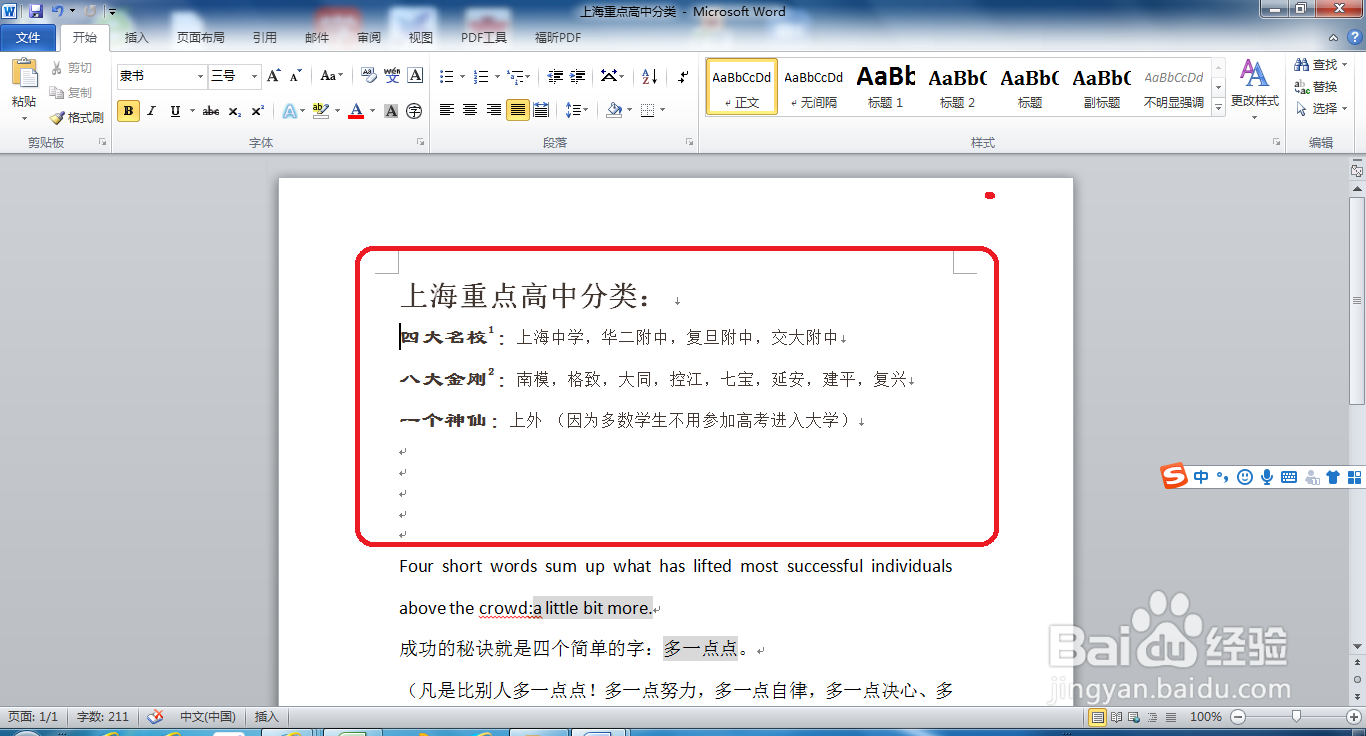Screen dimensions: 1366x736
Task: Click the text highlight color button
Action: [320, 111]
